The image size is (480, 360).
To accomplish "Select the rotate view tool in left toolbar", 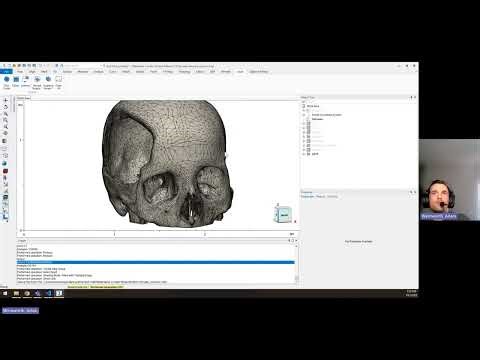I will [5, 107].
